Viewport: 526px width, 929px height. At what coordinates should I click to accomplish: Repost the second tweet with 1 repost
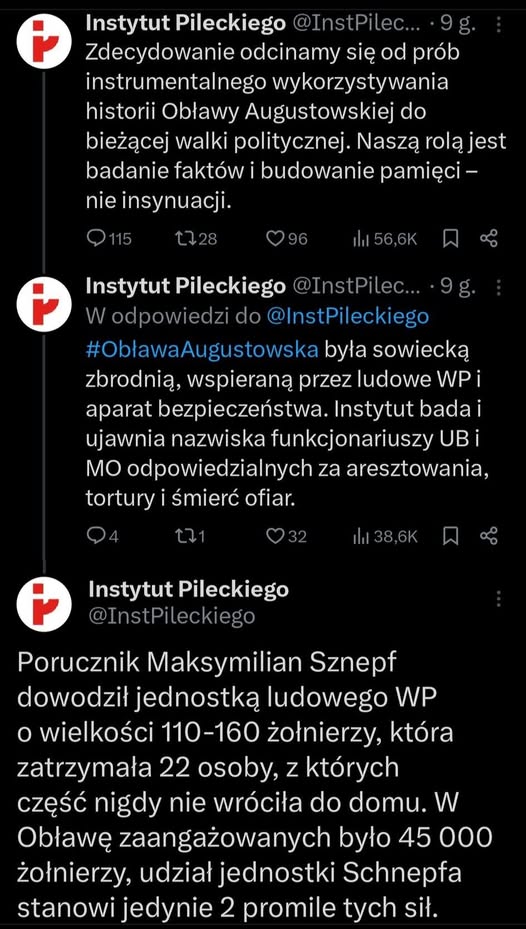pos(191,536)
